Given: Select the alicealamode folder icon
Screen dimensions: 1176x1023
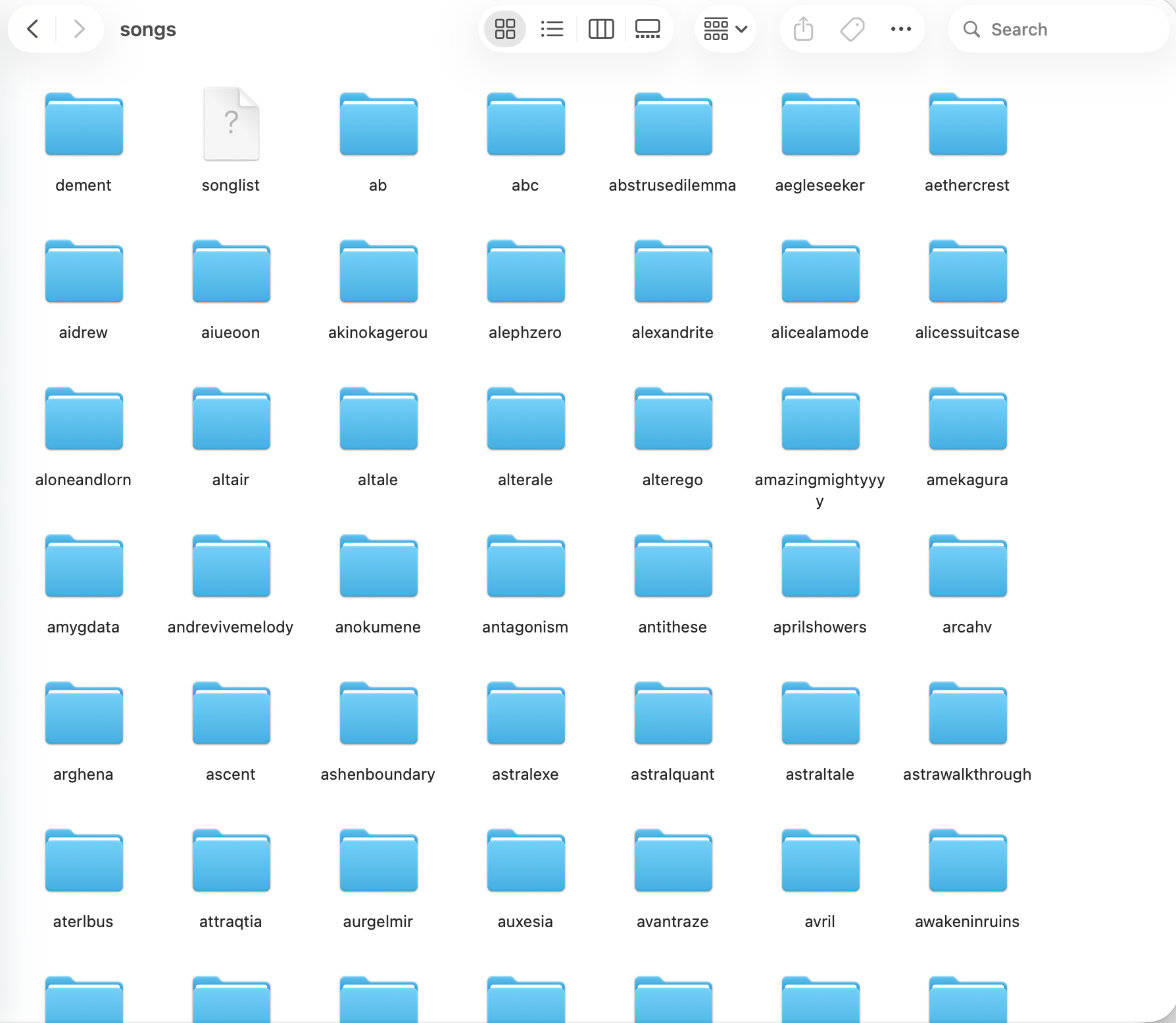Looking at the screenshot, I should coord(821,272).
